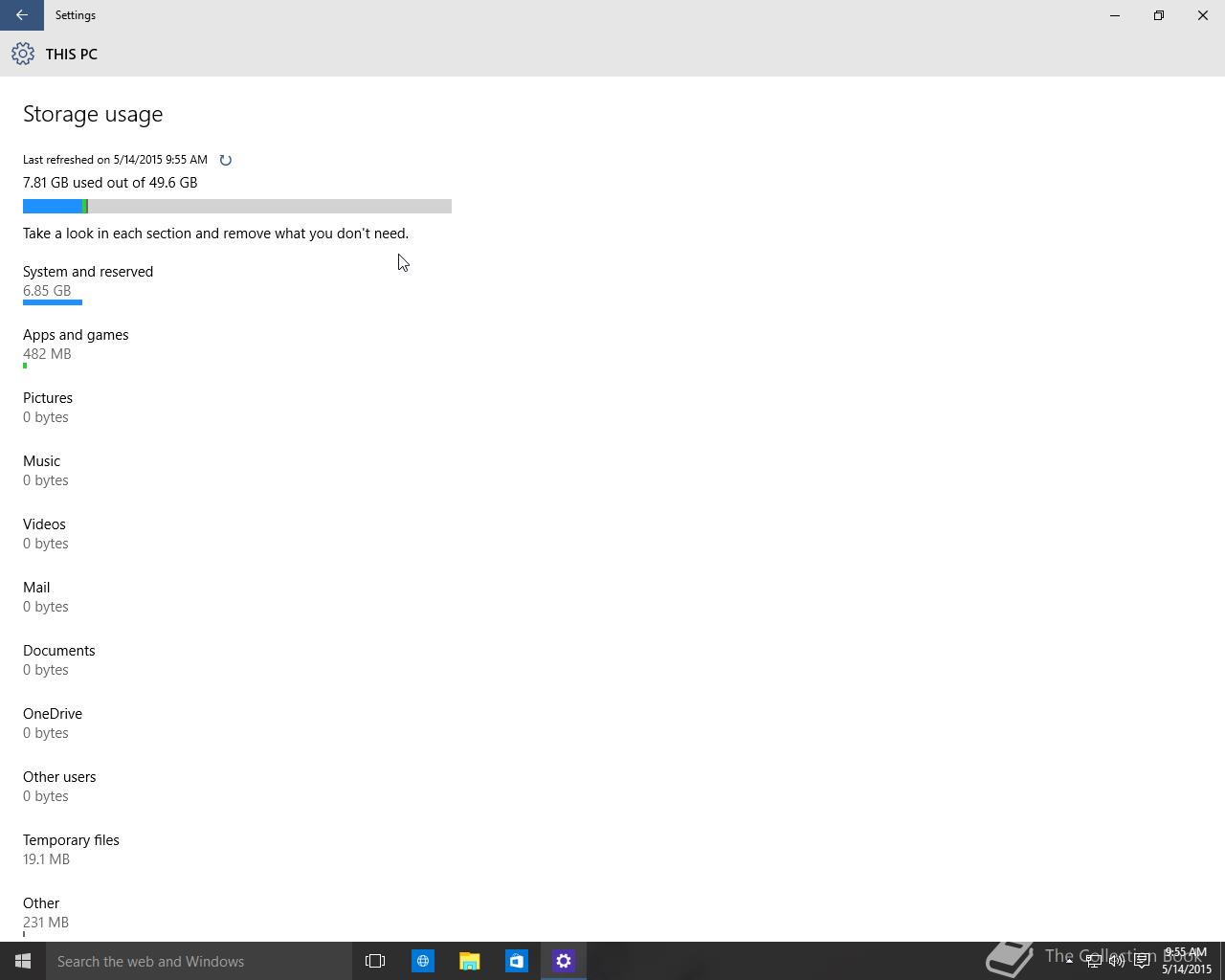
Task: Open the Store app on the taskbar
Action: pyautogui.click(x=516, y=961)
